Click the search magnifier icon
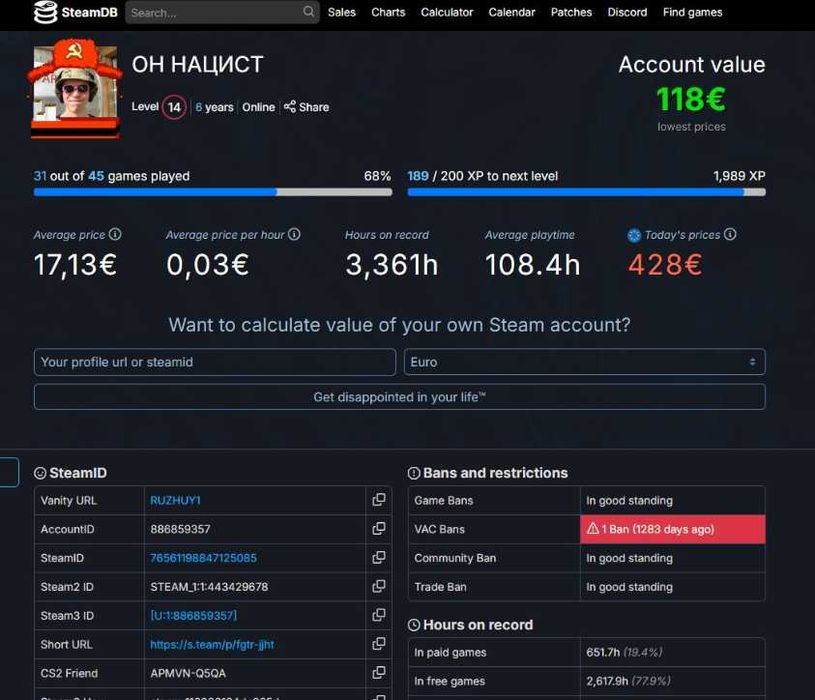The image size is (815, 700). click(308, 11)
